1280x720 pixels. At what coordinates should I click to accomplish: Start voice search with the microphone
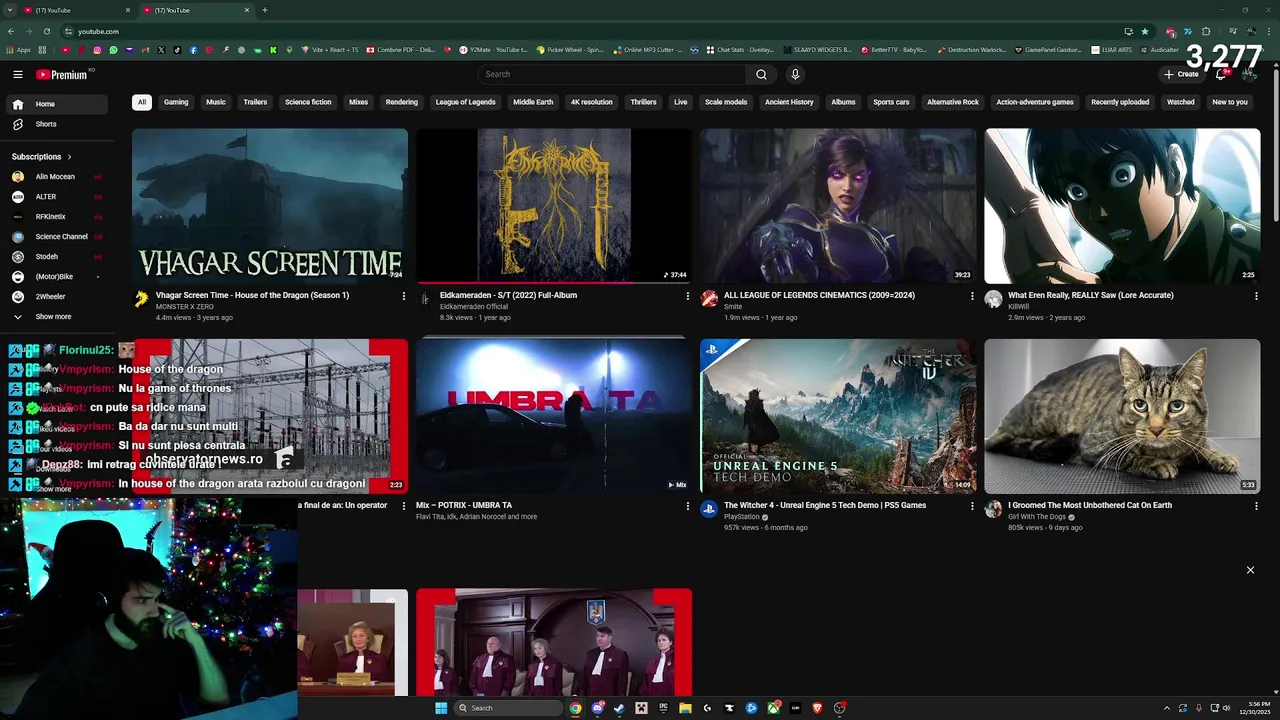point(795,74)
